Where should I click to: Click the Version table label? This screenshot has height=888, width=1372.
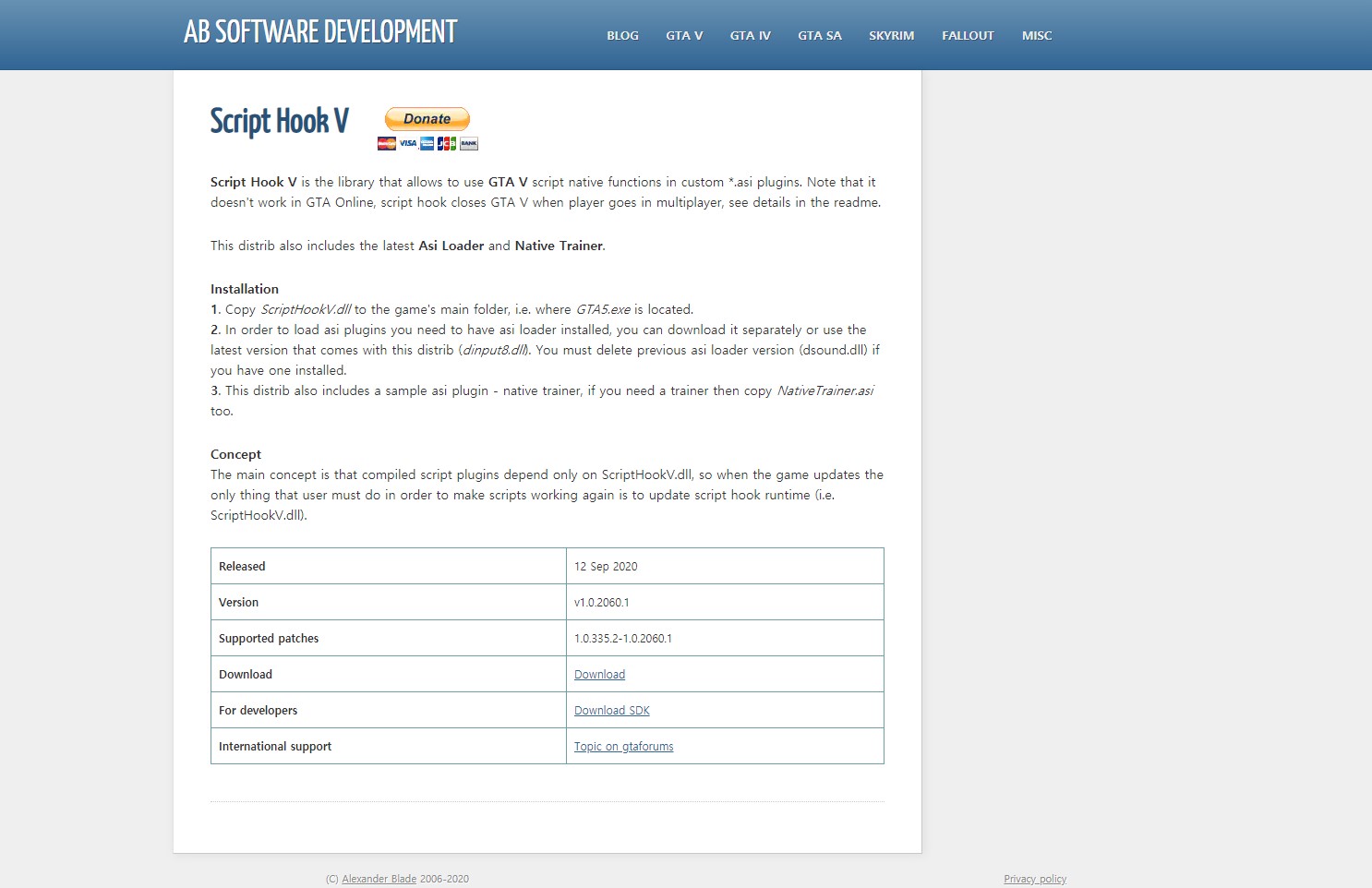pyautogui.click(x=238, y=603)
